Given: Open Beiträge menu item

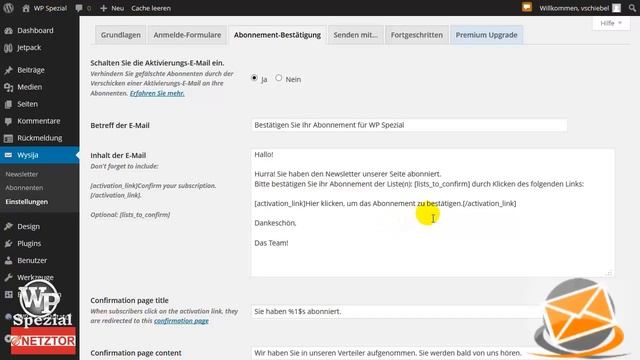Looking at the screenshot, I should [31, 70].
